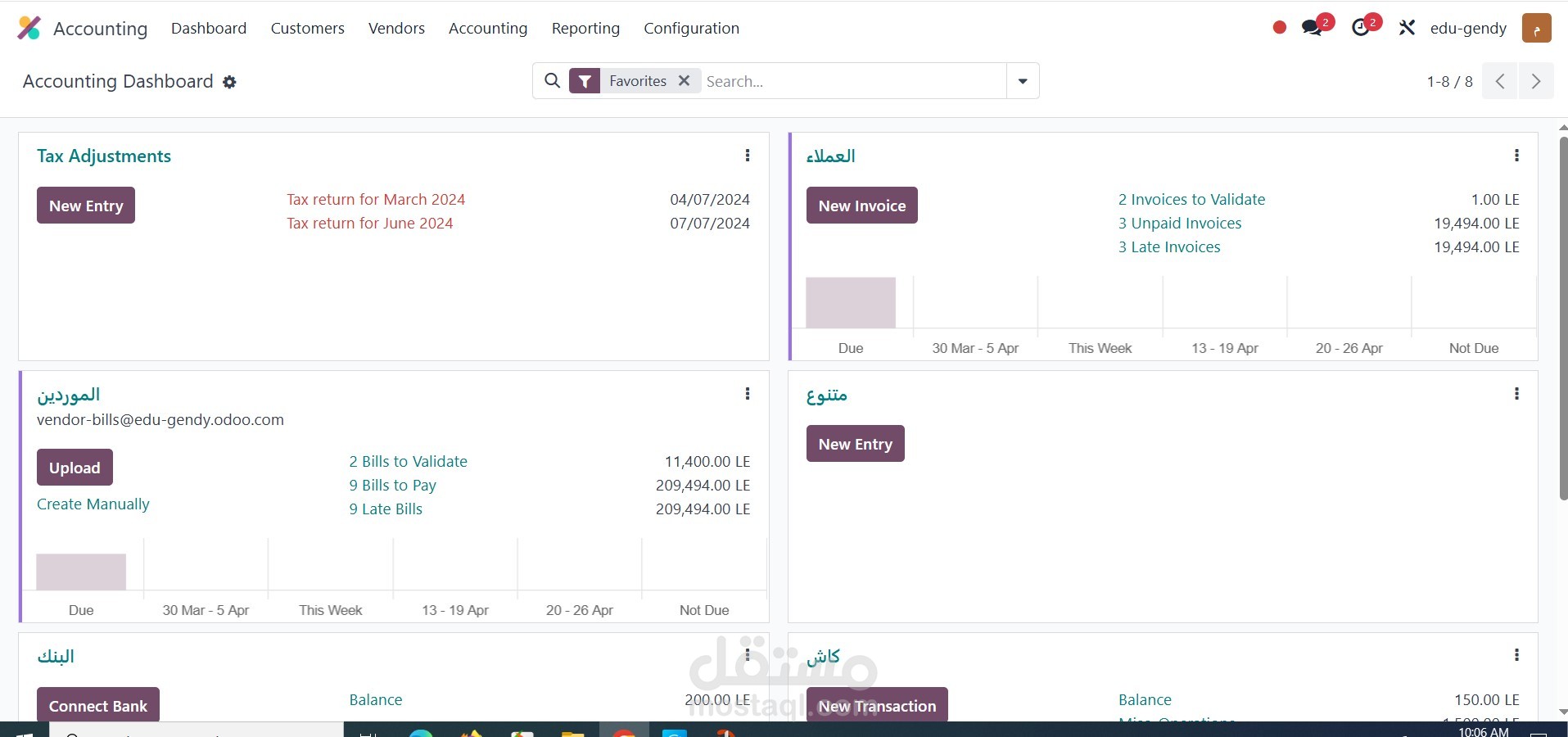
Task: Open the متنوع card kebab menu
Action: point(1516,394)
